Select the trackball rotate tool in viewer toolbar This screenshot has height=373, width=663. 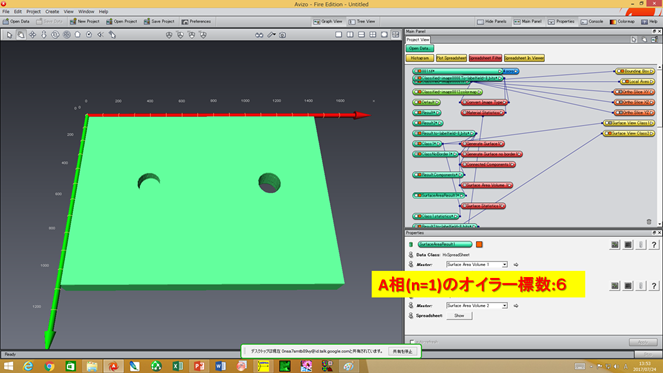click(x=21, y=35)
